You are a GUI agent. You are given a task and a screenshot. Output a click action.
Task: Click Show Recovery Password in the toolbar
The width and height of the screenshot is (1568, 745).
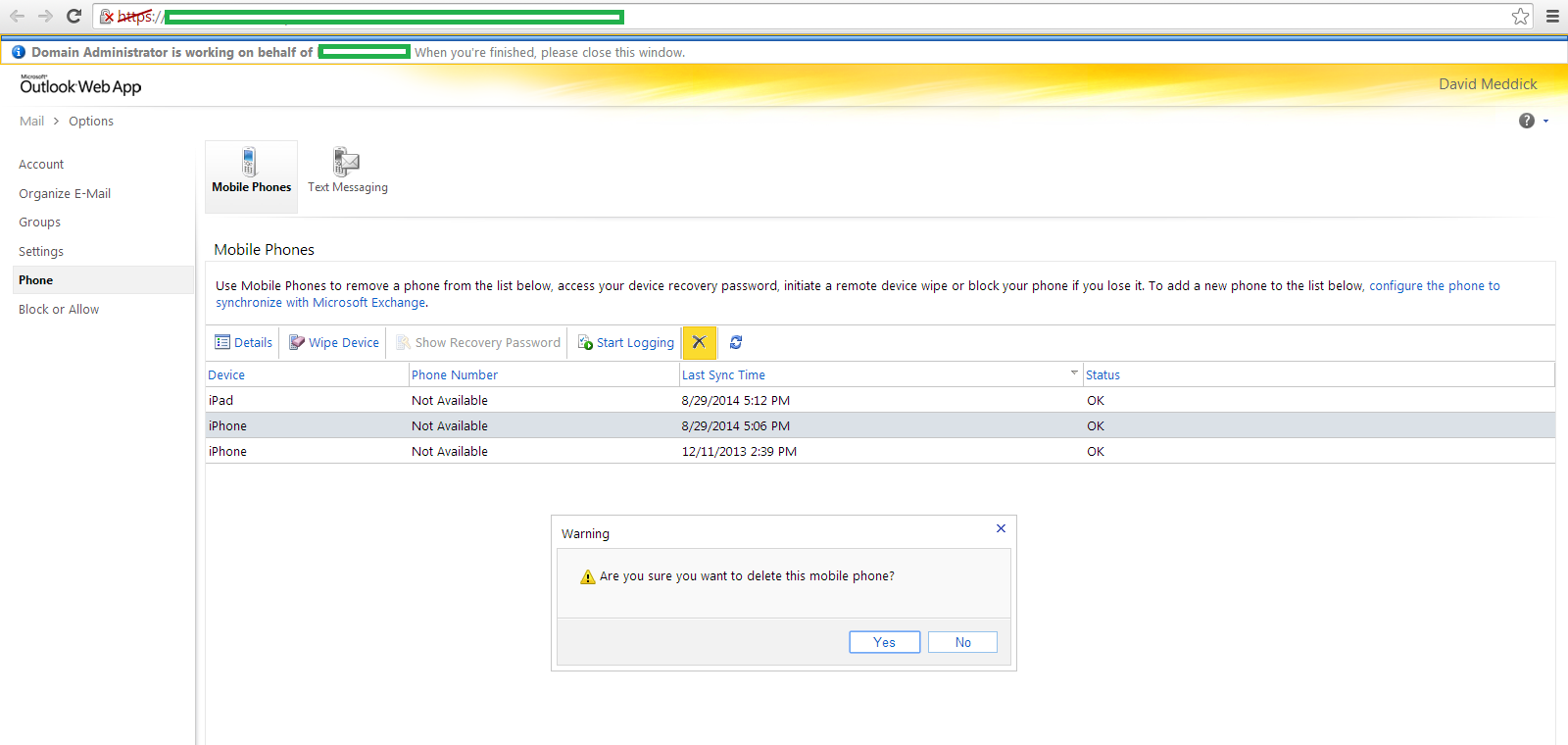pos(478,342)
